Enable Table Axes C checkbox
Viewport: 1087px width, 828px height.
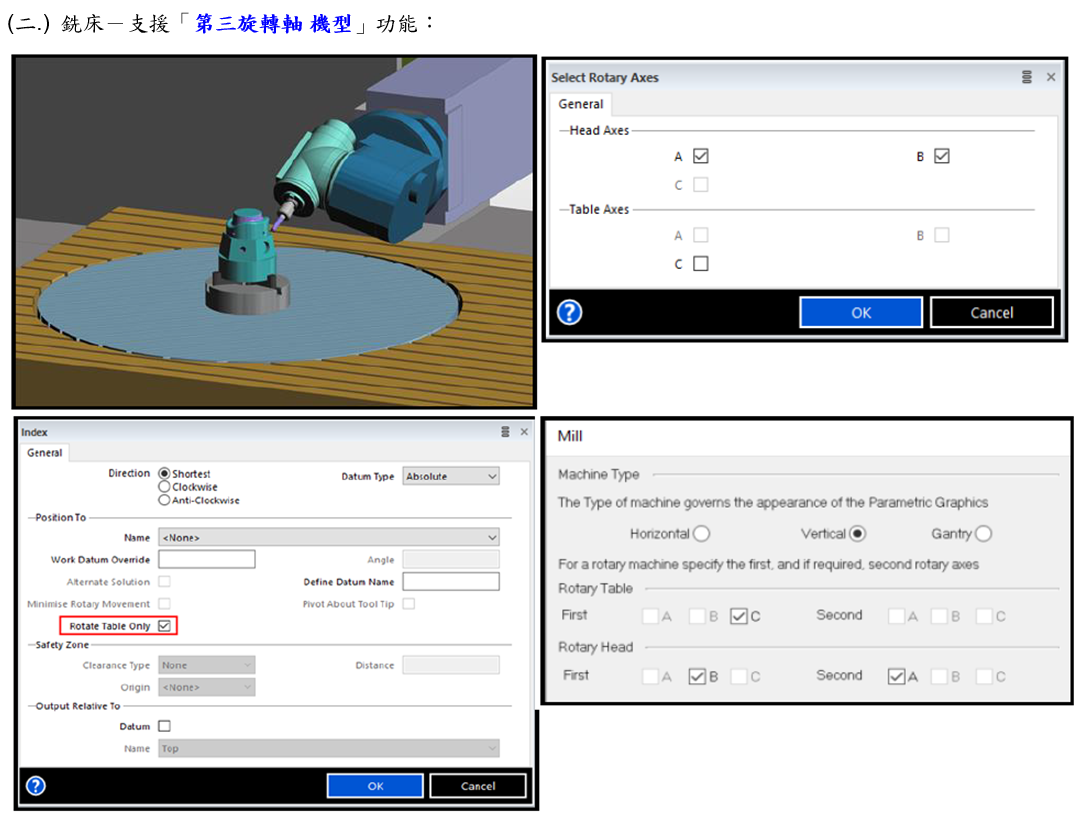pyautogui.click(x=700, y=264)
